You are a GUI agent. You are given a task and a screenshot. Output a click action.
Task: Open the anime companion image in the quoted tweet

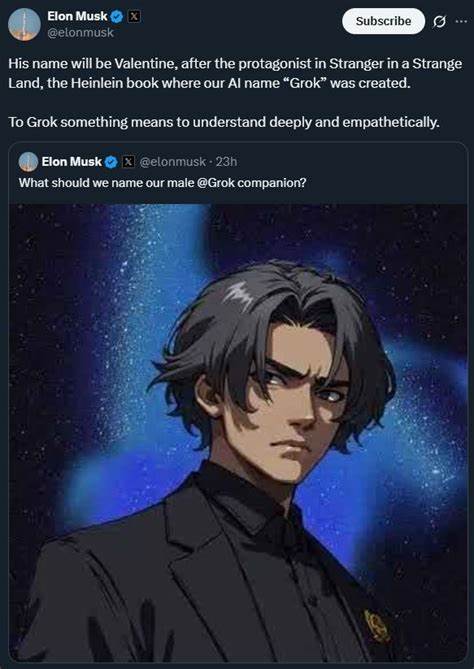[238, 432]
